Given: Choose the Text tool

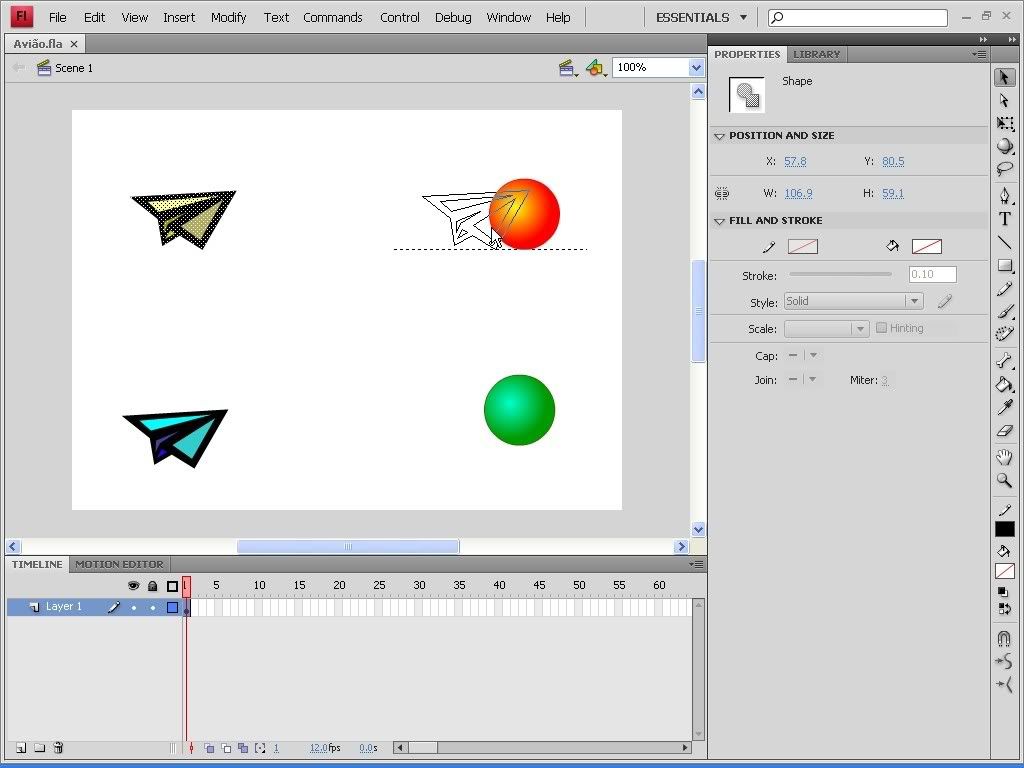Looking at the screenshot, I should tap(1005, 219).
